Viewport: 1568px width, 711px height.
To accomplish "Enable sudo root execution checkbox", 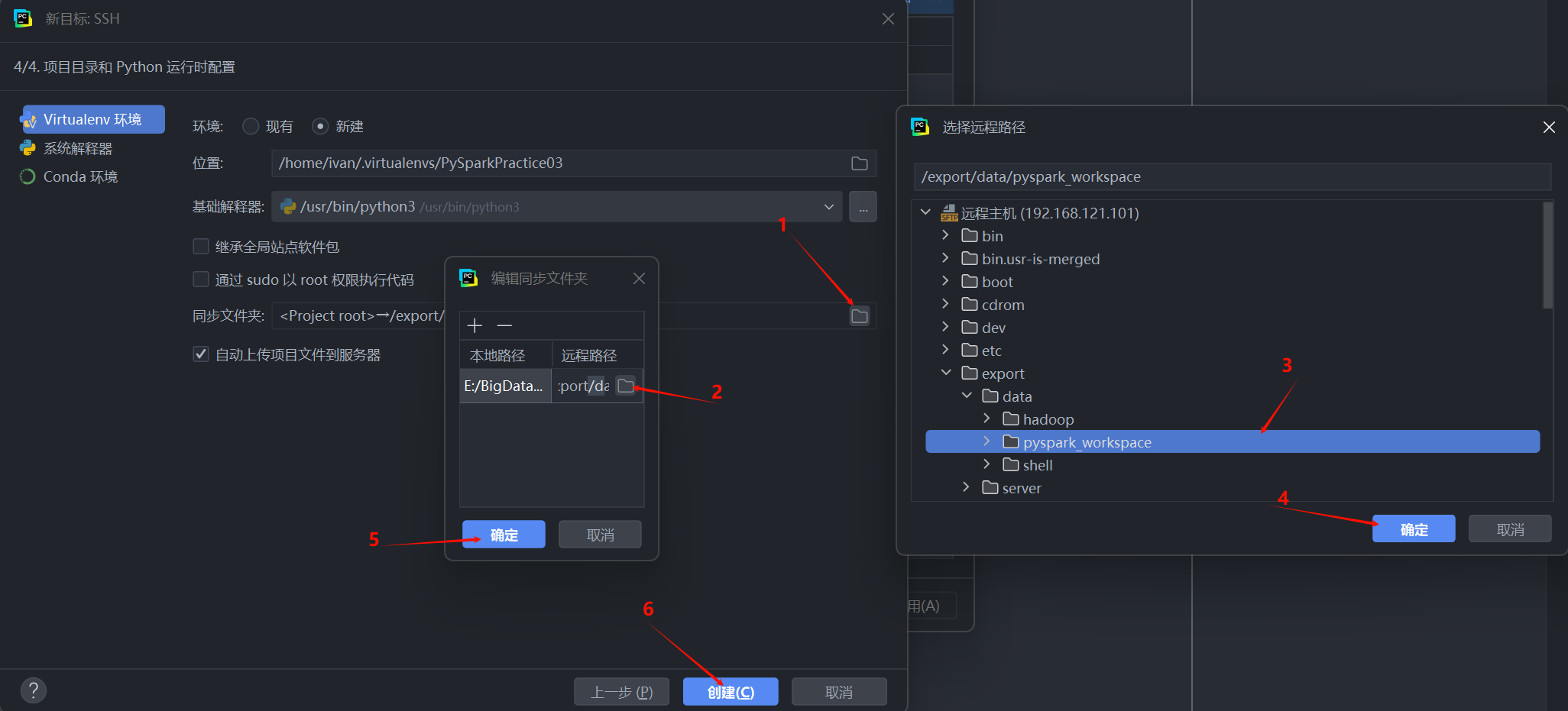I will 201,280.
